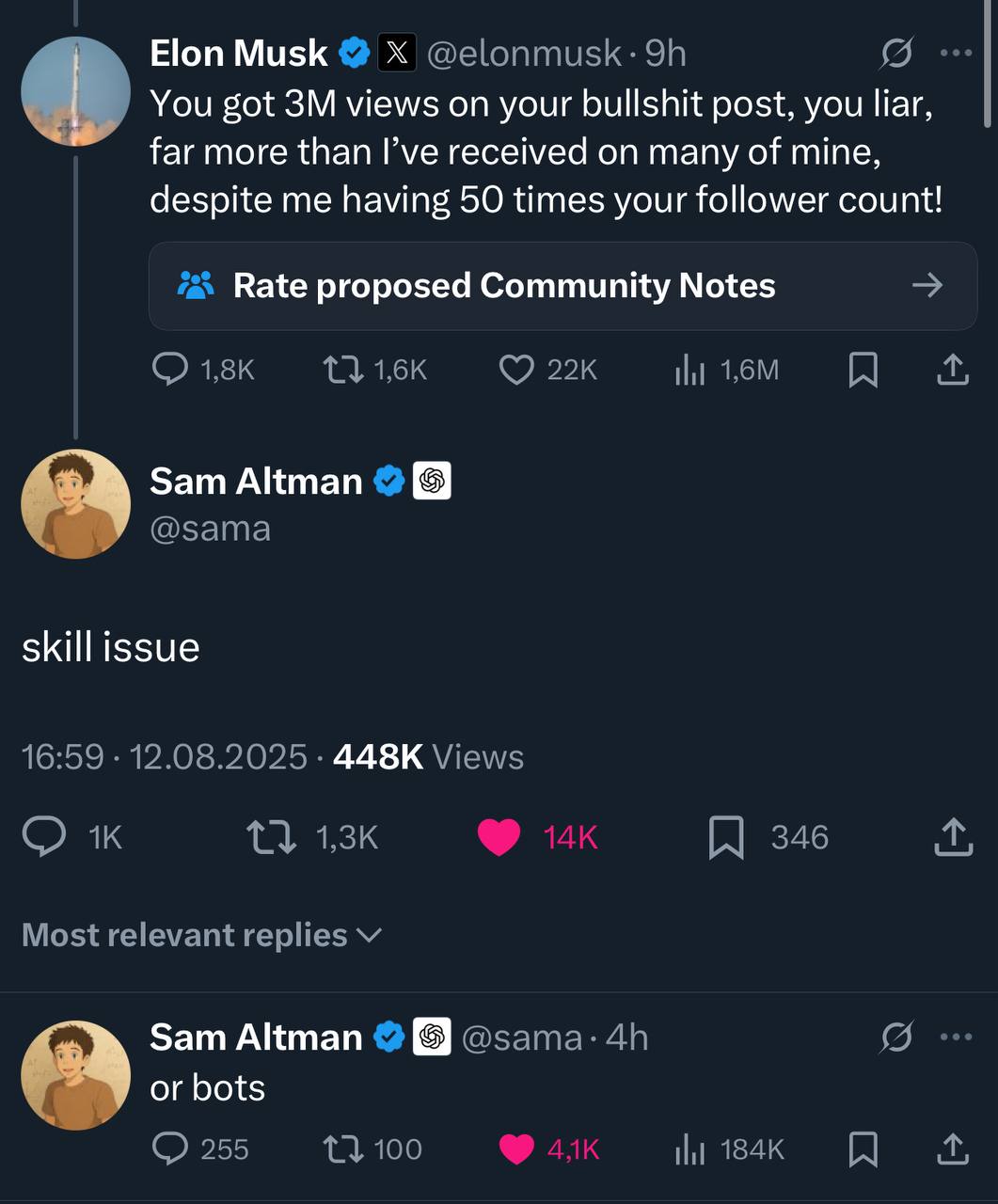Like Elon Musk's 22K-likes post
This screenshot has width=998, height=1204.
[516, 370]
